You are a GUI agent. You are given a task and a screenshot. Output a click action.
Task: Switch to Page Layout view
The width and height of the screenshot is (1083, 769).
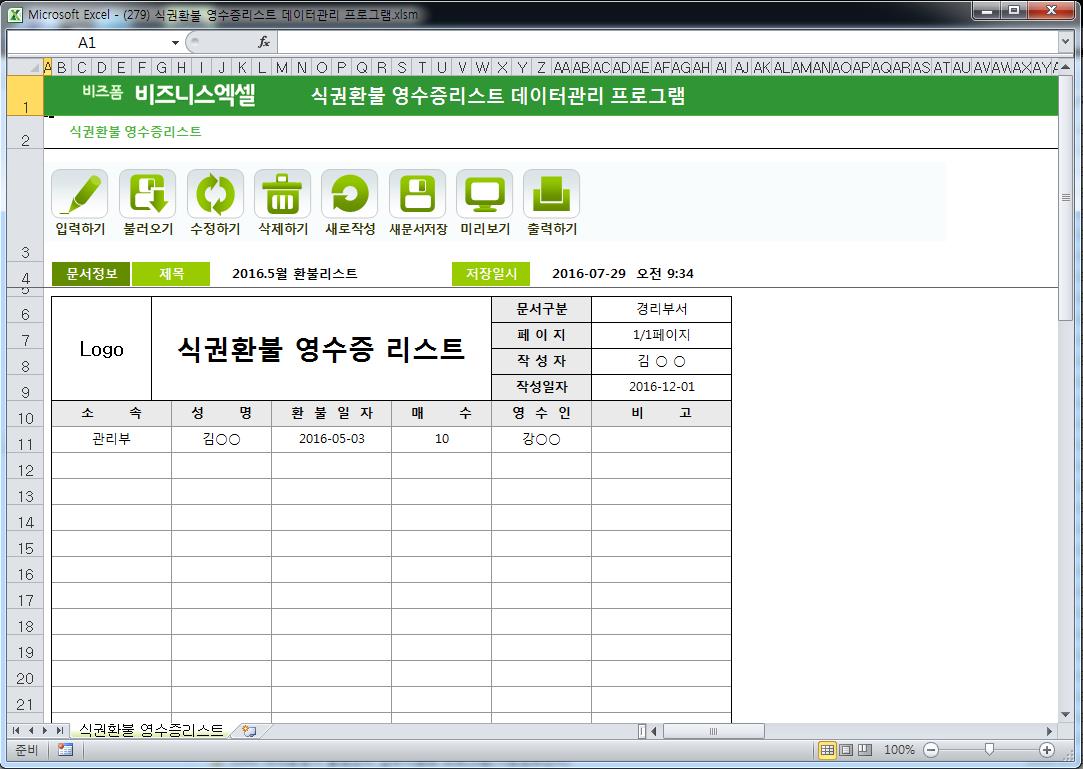click(x=846, y=750)
